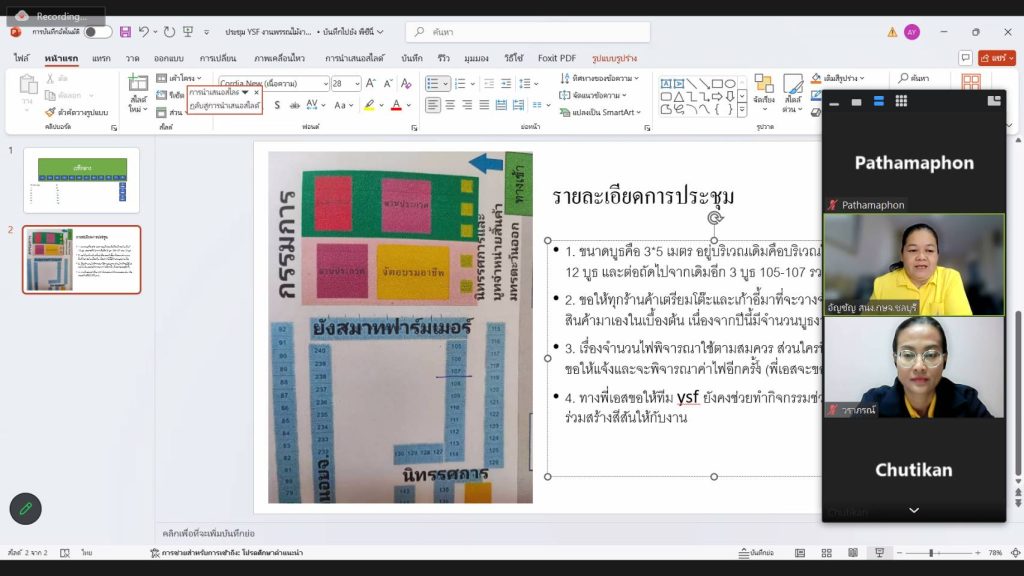Click the Convert to SmartArt button
Image resolution: width=1024 pixels, height=576 pixels.
click(600, 112)
